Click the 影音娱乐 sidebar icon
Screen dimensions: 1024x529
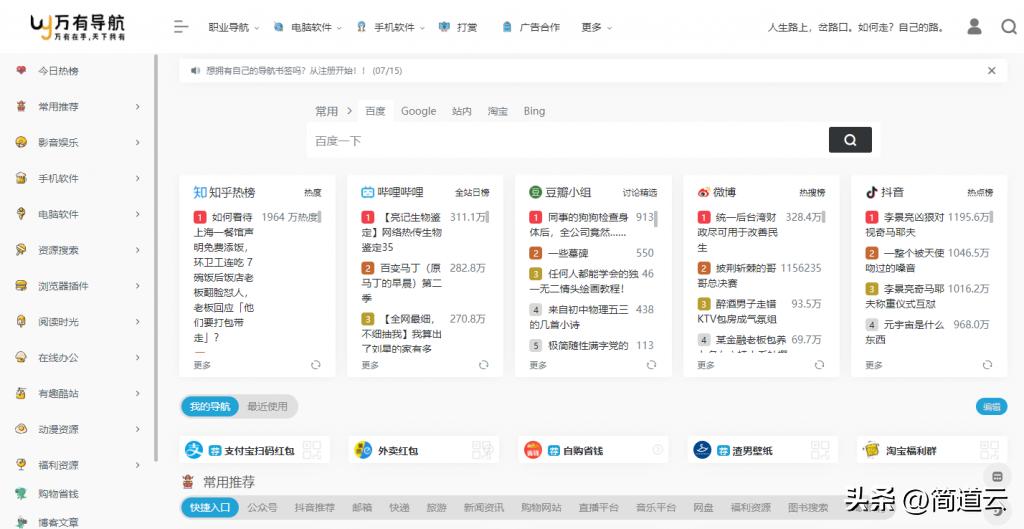pyautogui.click(x=22, y=142)
